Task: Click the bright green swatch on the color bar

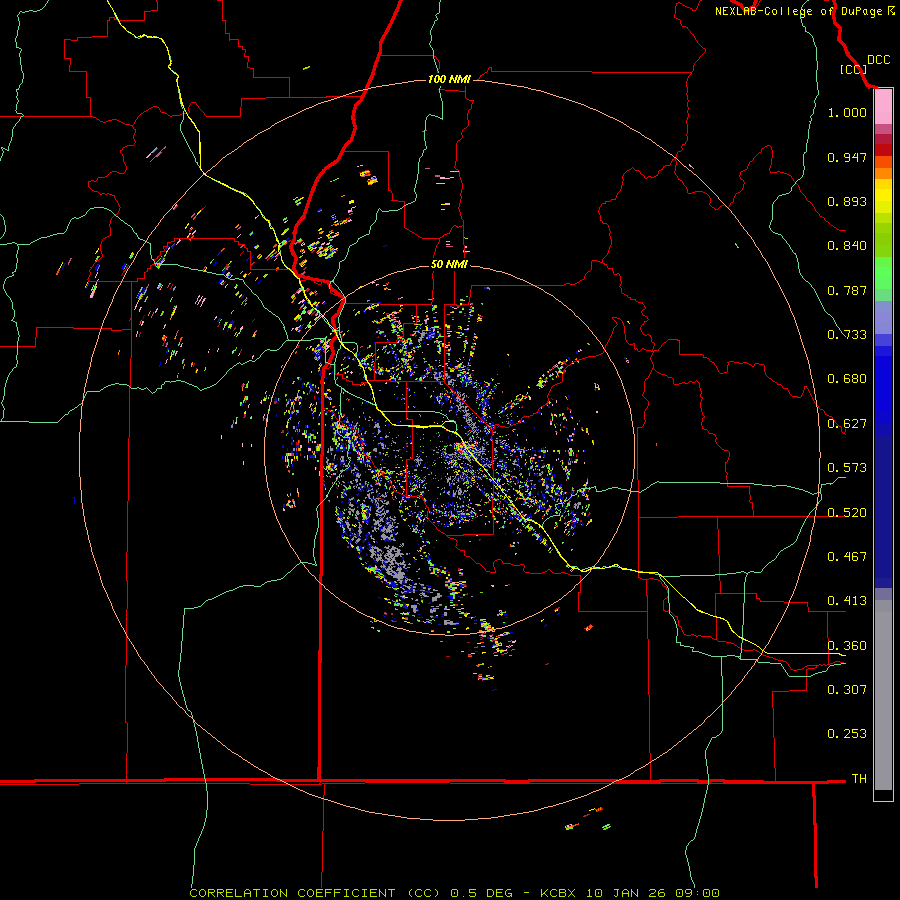Action: click(883, 273)
